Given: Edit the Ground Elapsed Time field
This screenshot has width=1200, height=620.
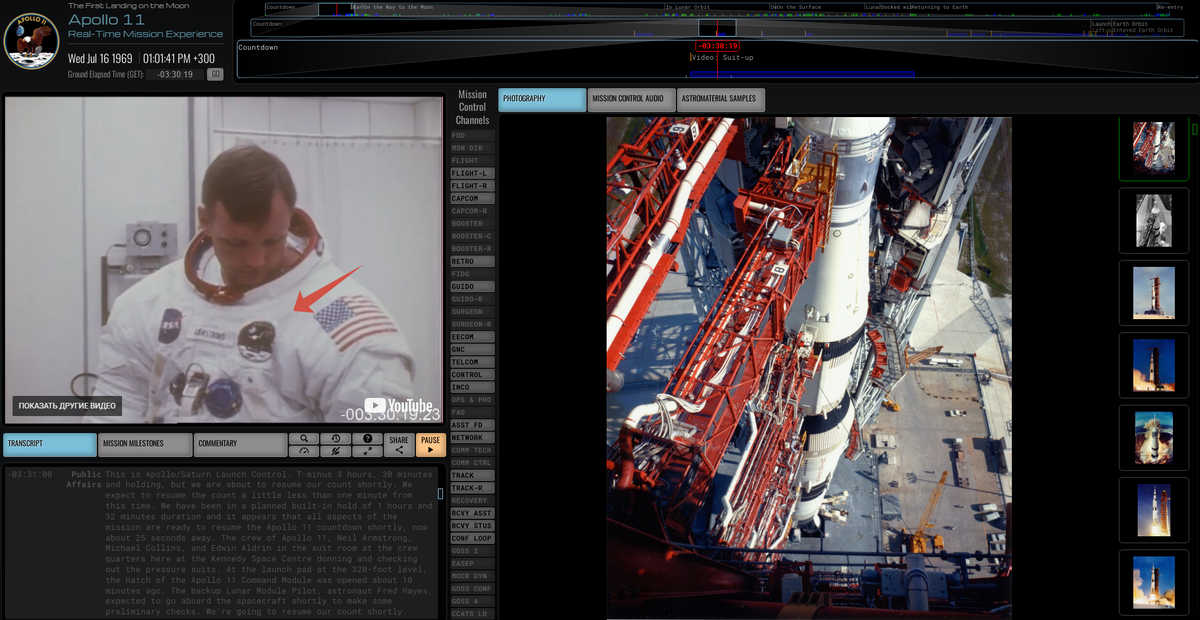Looking at the screenshot, I should point(175,74).
